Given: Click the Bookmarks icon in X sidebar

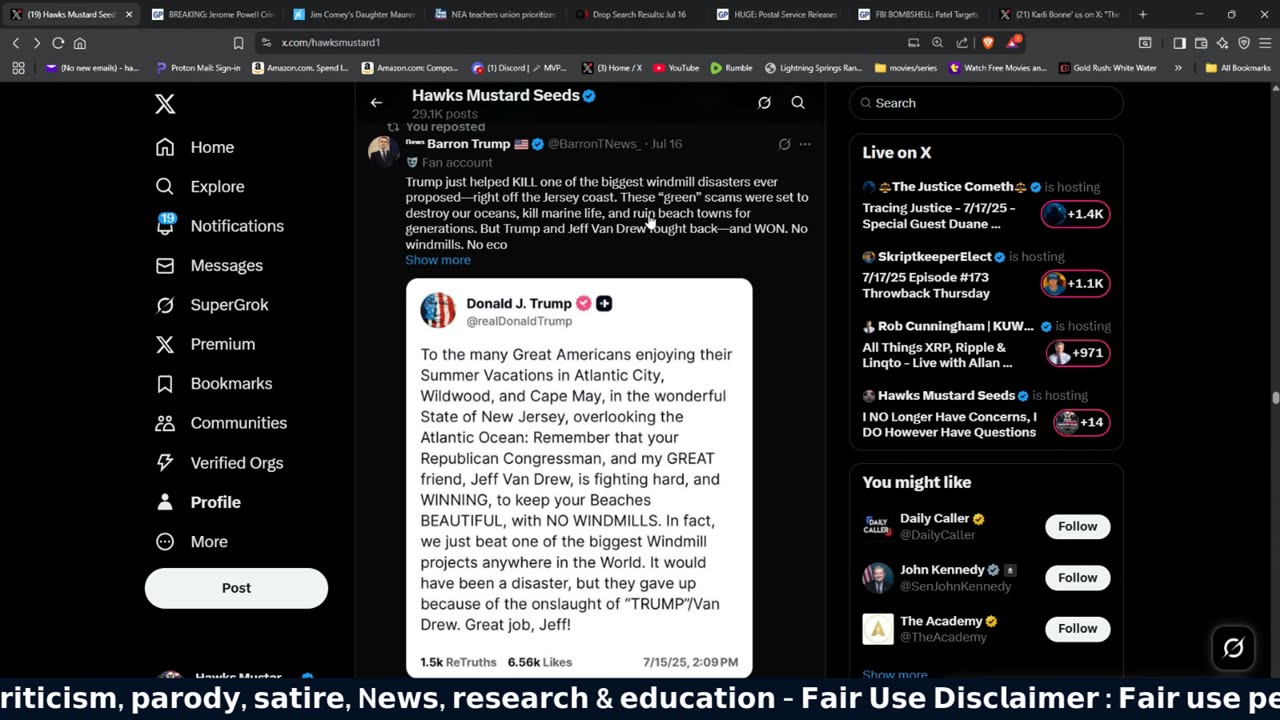Looking at the screenshot, I should 165,383.
